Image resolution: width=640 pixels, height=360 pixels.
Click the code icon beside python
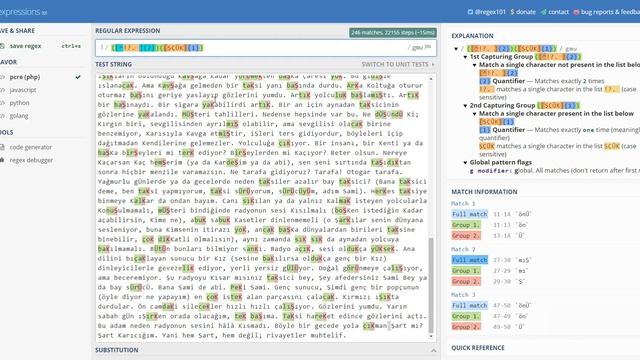[2, 103]
